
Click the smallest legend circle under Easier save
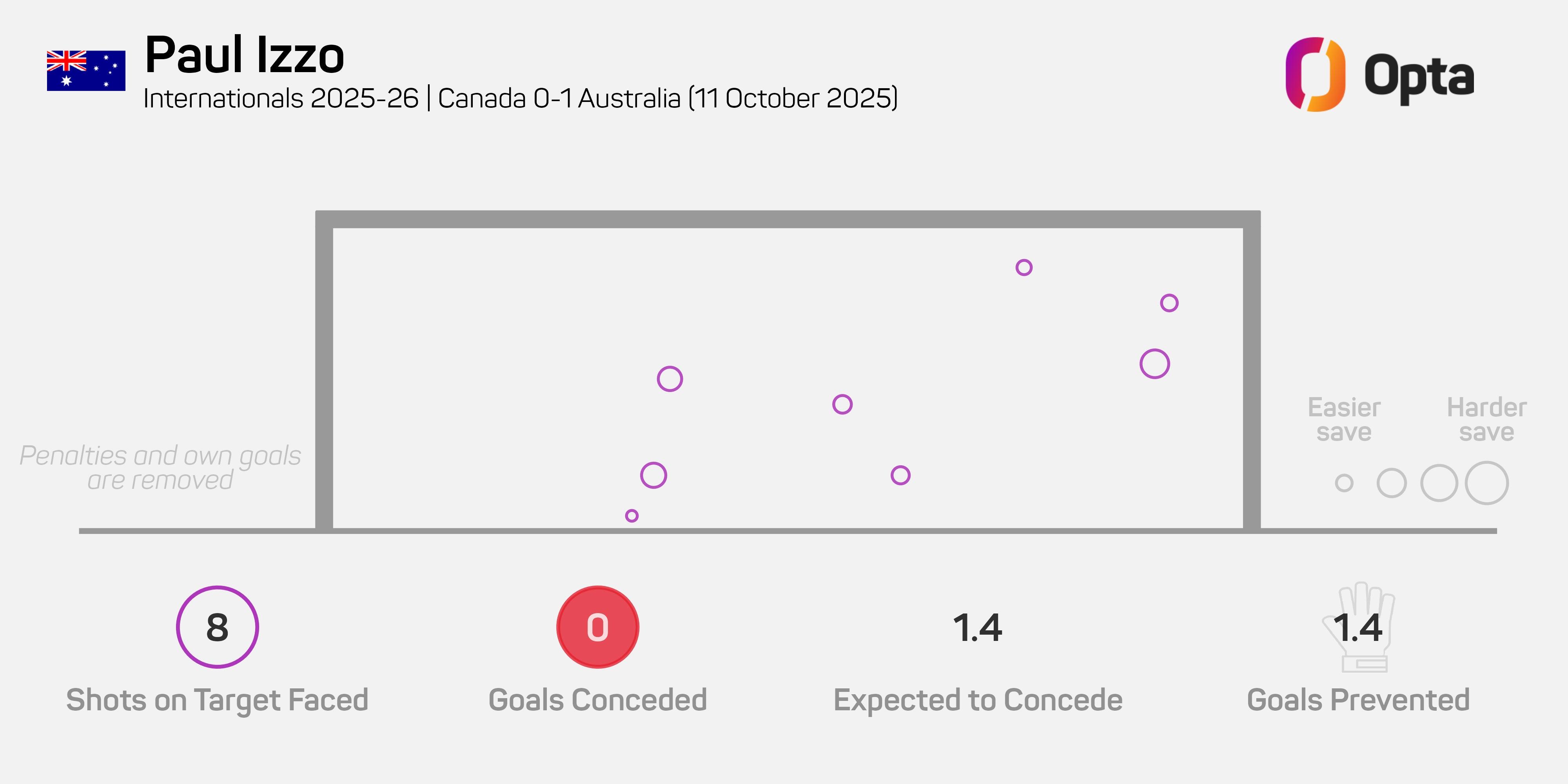click(x=1344, y=483)
